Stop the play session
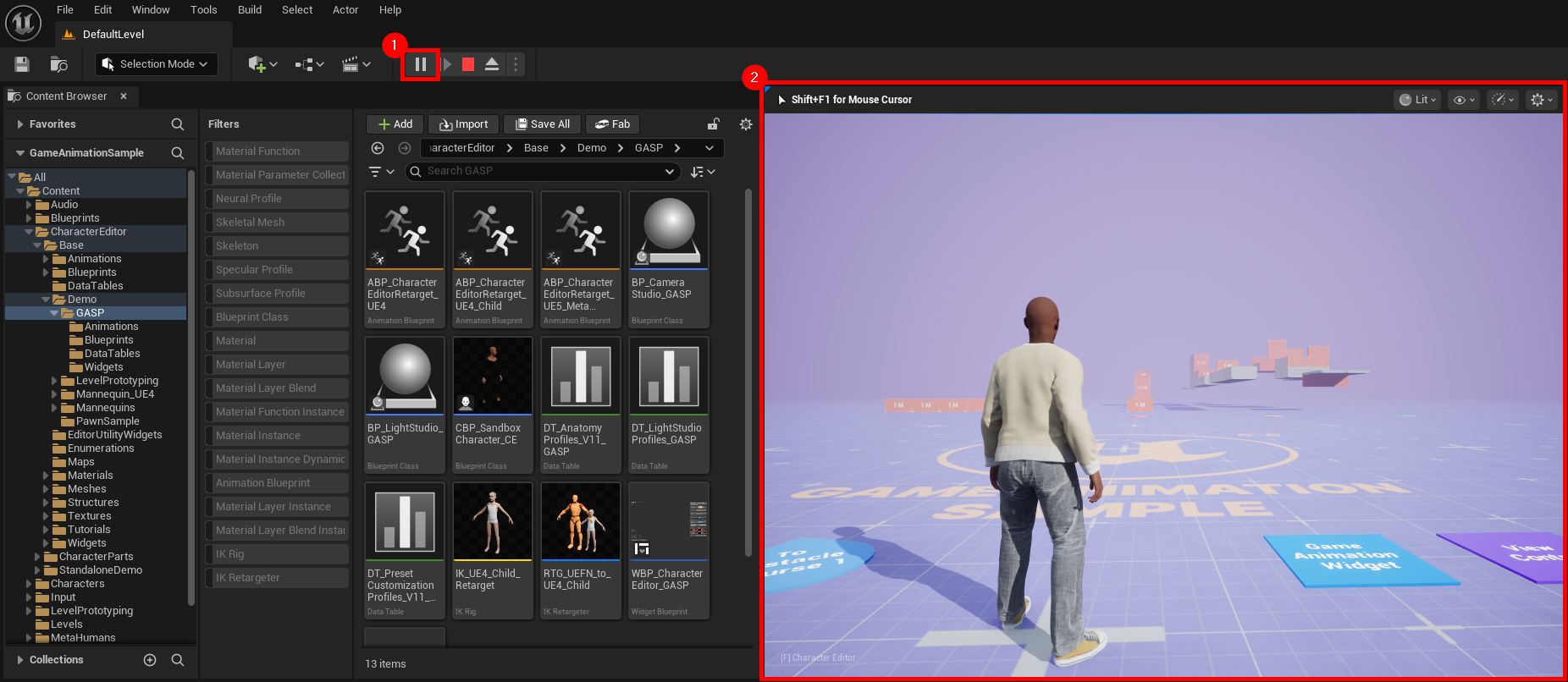 [468, 64]
